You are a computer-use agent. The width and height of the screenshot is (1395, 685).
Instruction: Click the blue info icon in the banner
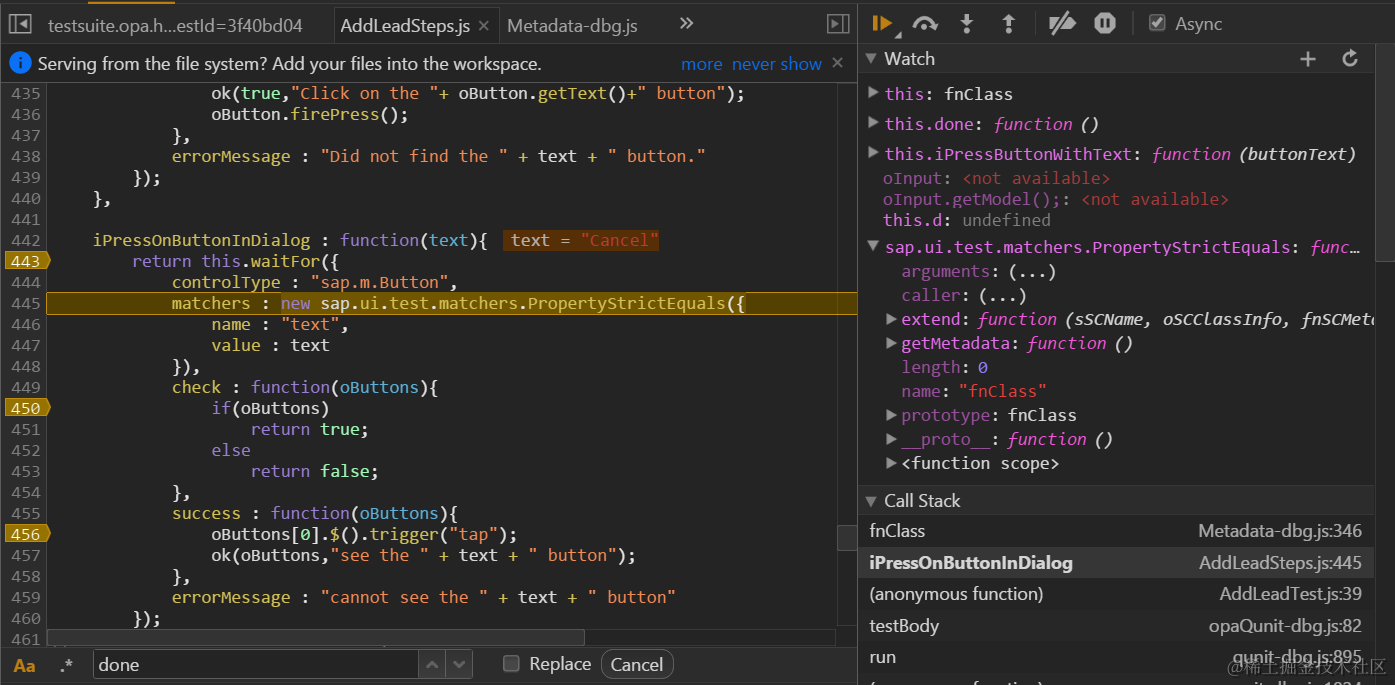click(20, 64)
